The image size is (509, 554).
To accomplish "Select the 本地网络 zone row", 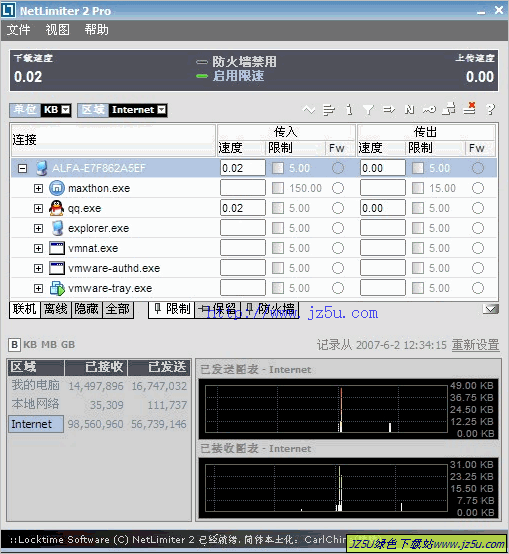I will tap(98, 405).
